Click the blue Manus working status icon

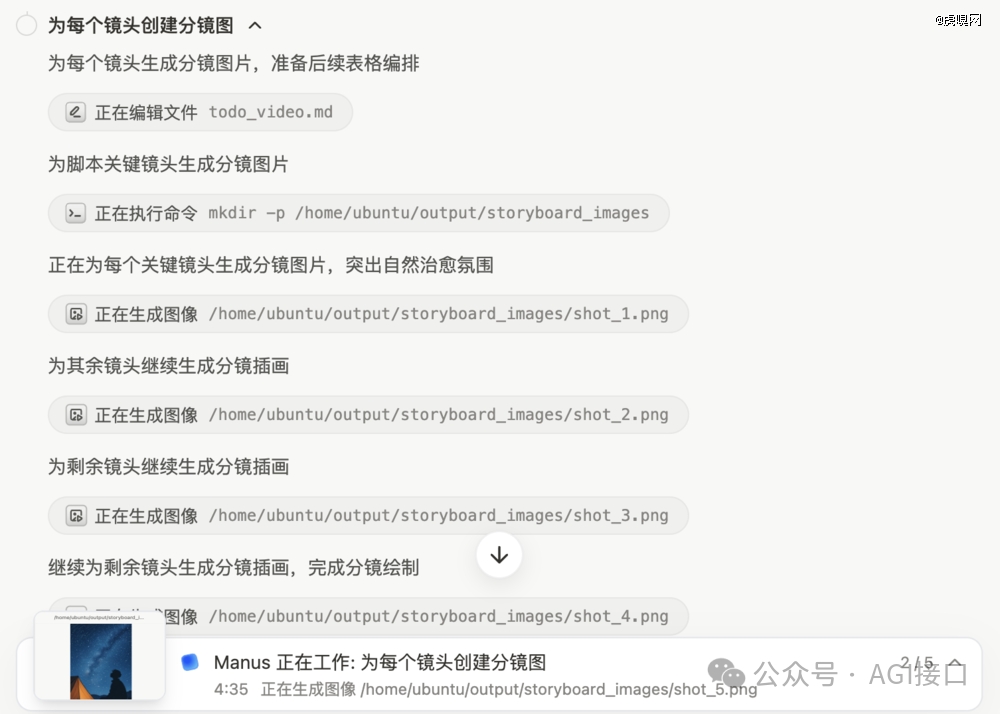tap(190, 662)
